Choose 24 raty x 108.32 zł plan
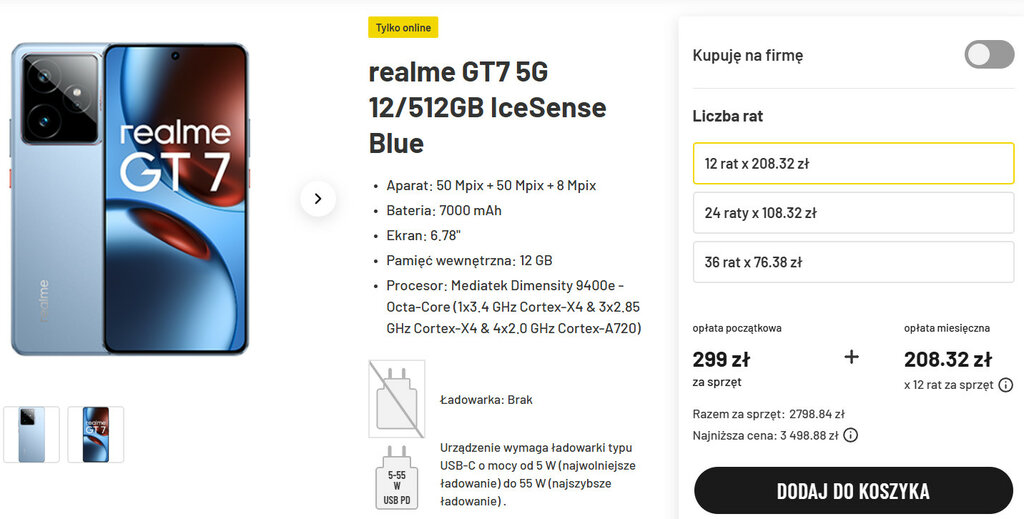The height and width of the screenshot is (519, 1024). click(853, 213)
